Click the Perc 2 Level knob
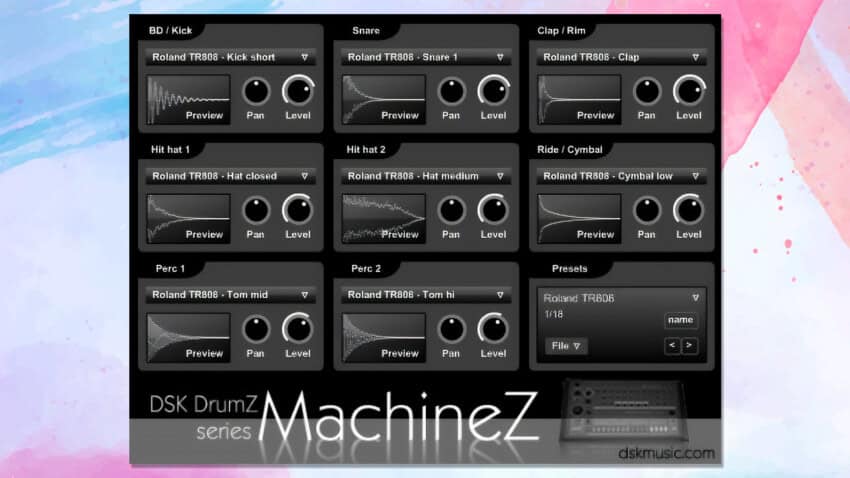Screen dimensions: 850x478 [x=494, y=329]
